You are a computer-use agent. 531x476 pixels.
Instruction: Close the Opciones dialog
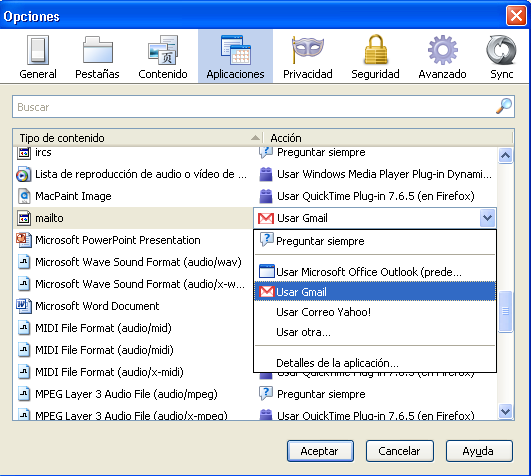[x=516, y=16]
